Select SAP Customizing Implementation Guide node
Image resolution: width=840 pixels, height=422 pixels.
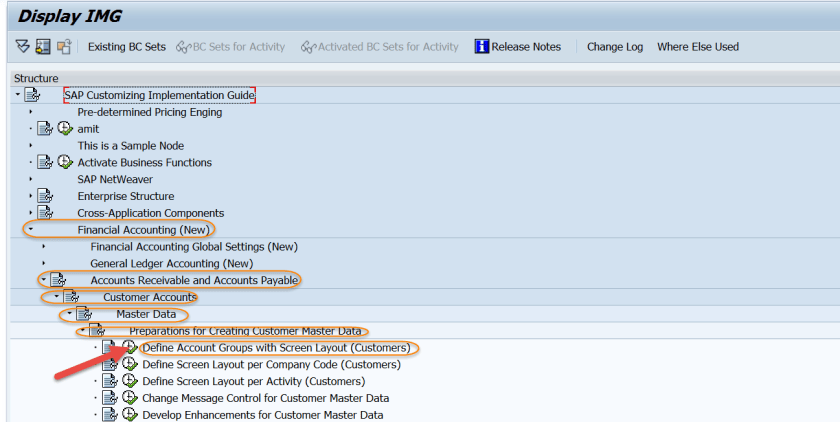tap(160, 95)
